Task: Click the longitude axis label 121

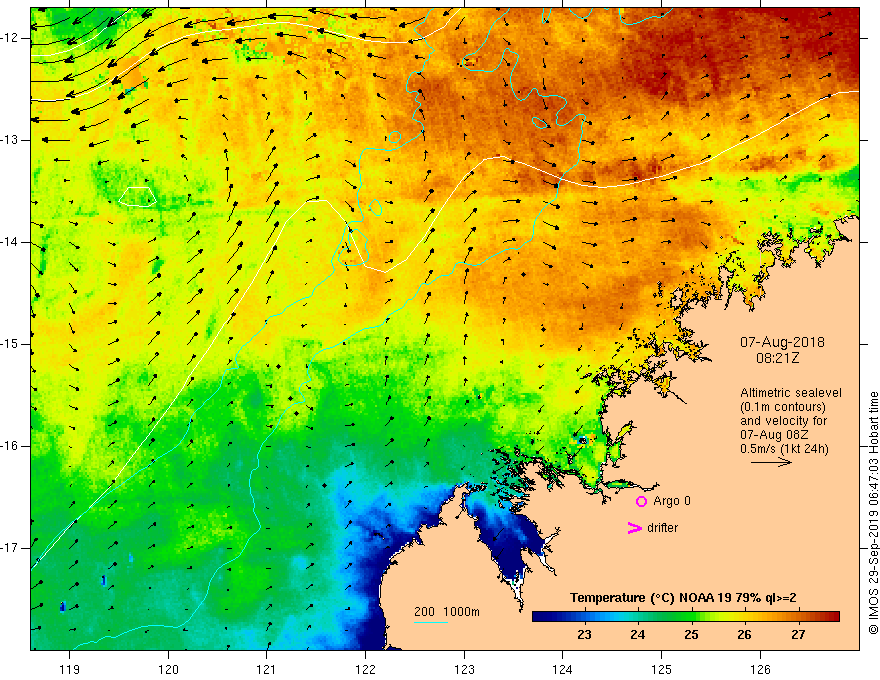Action: pyautogui.click(x=267, y=669)
